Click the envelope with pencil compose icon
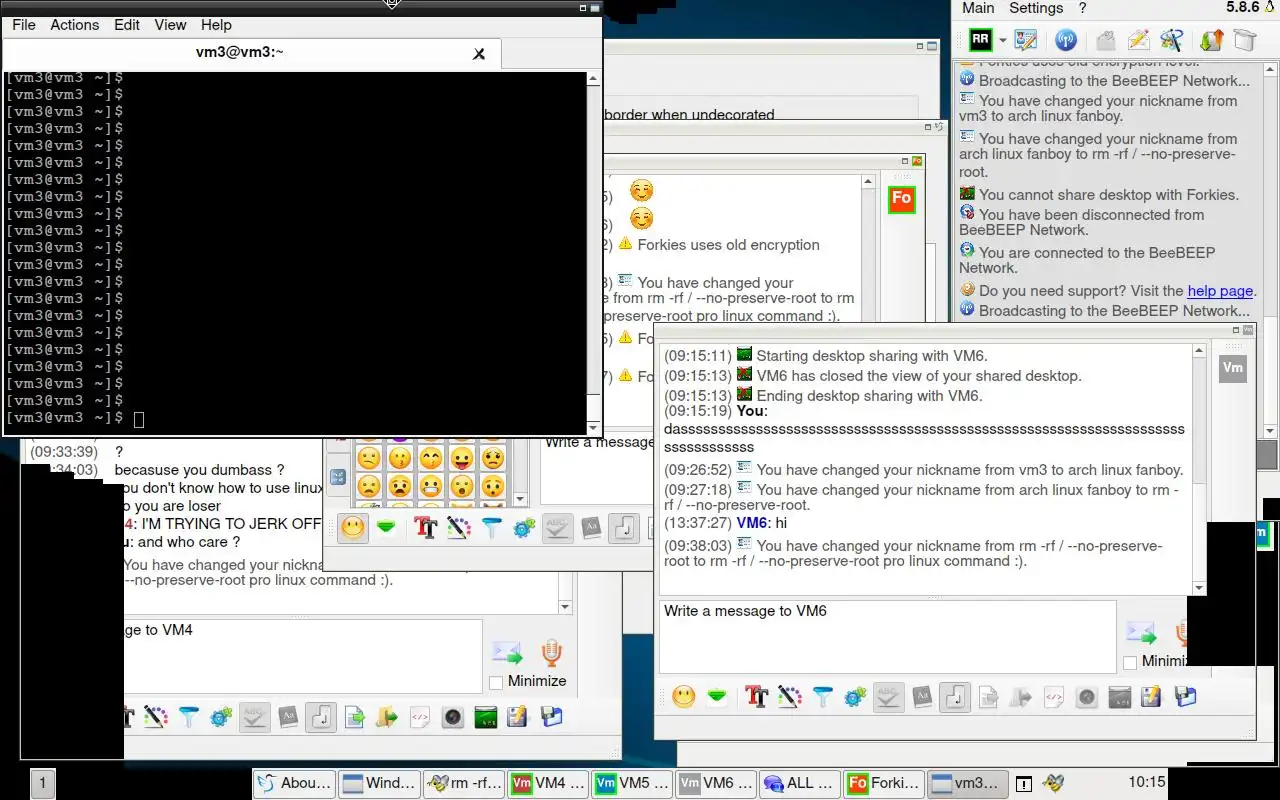Image resolution: width=1280 pixels, height=800 pixels. 1138,40
